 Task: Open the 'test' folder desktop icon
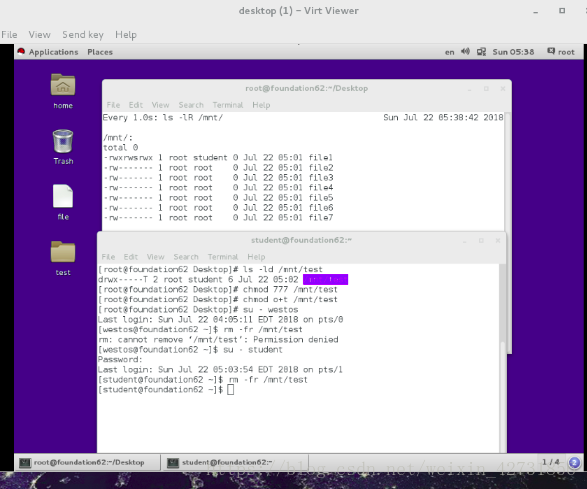(x=63, y=252)
